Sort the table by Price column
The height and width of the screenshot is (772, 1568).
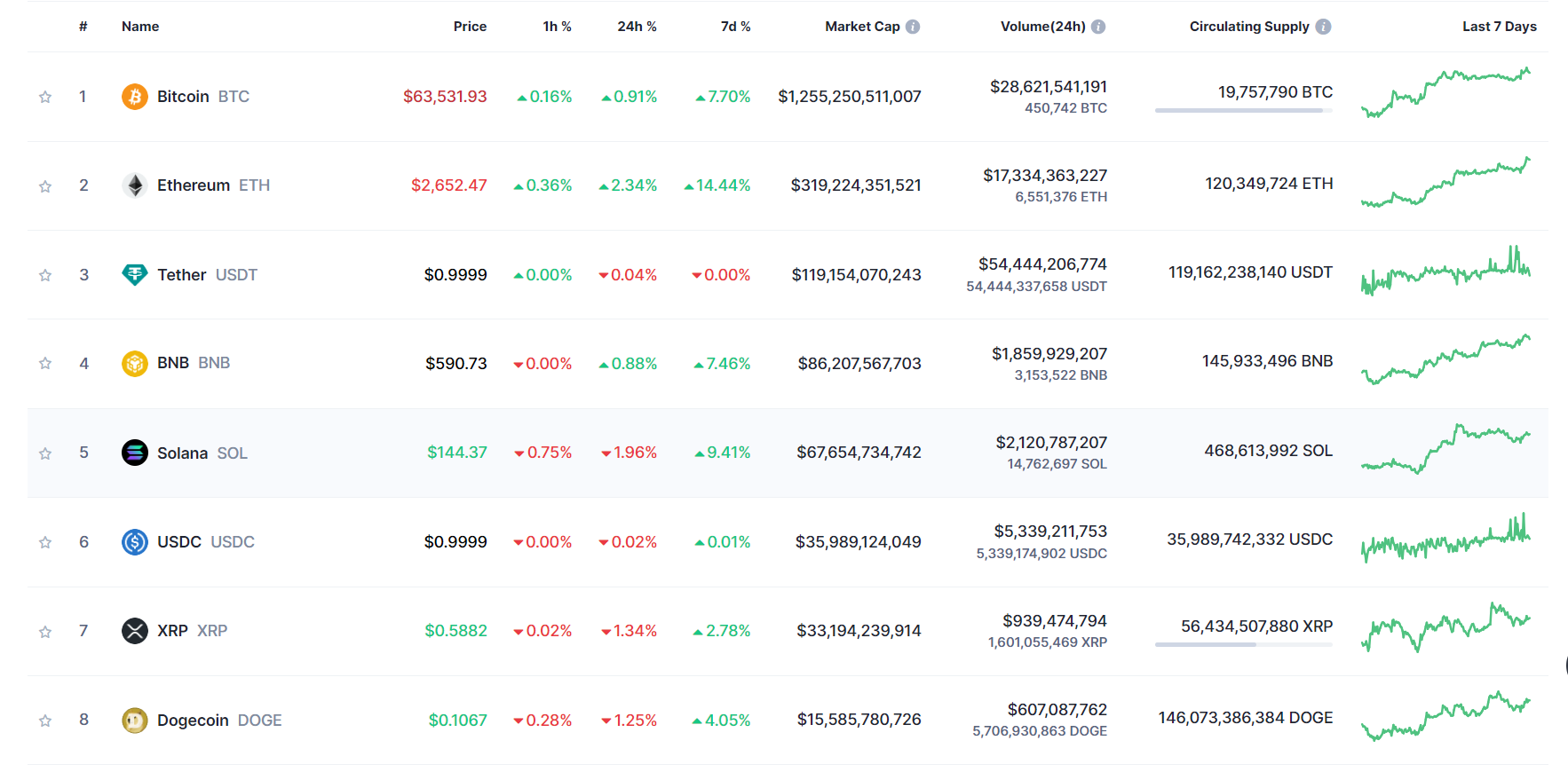click(x=470, y=27)
